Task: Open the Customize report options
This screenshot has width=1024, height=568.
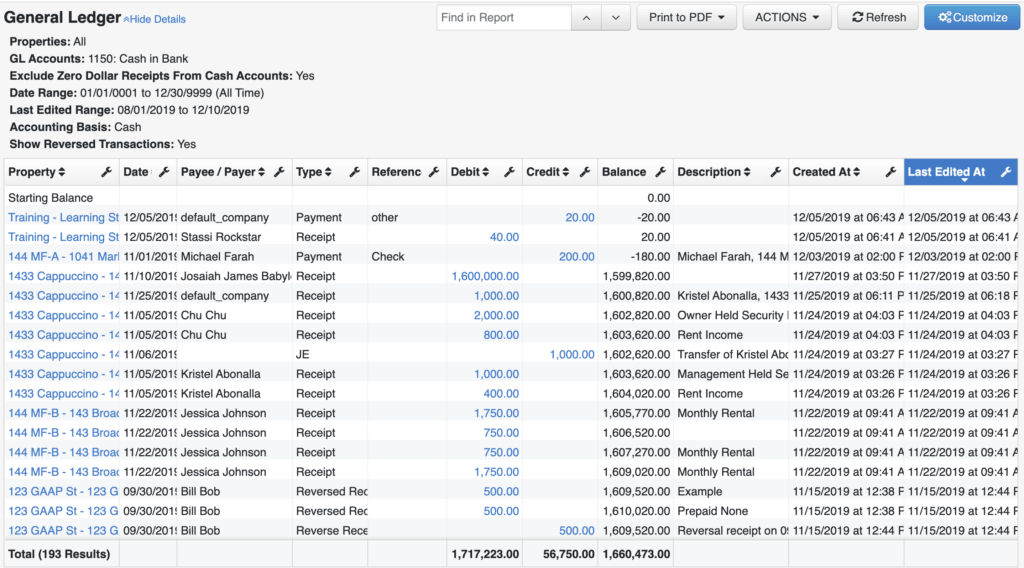Action: click(972, 18)
